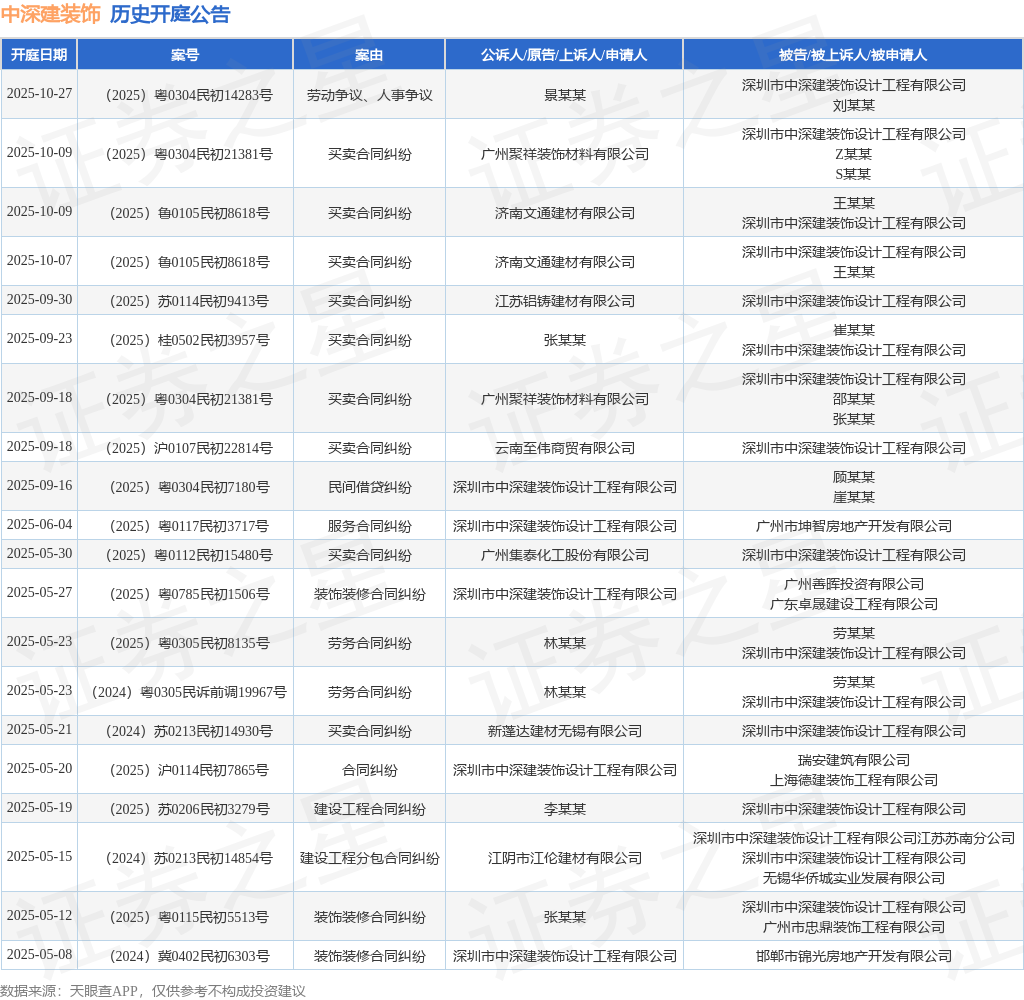
Task: Select the date cell '2025-05-20'
Action: (x=39, y=768)
